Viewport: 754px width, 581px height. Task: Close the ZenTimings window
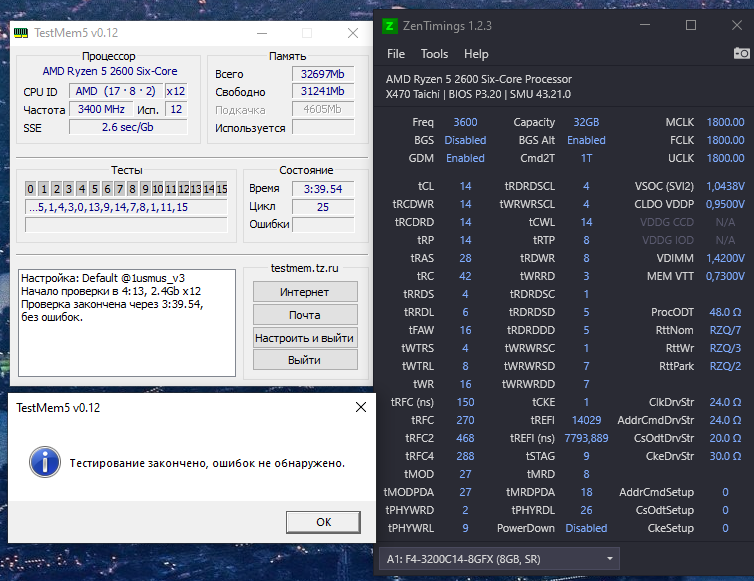(737, 25)
